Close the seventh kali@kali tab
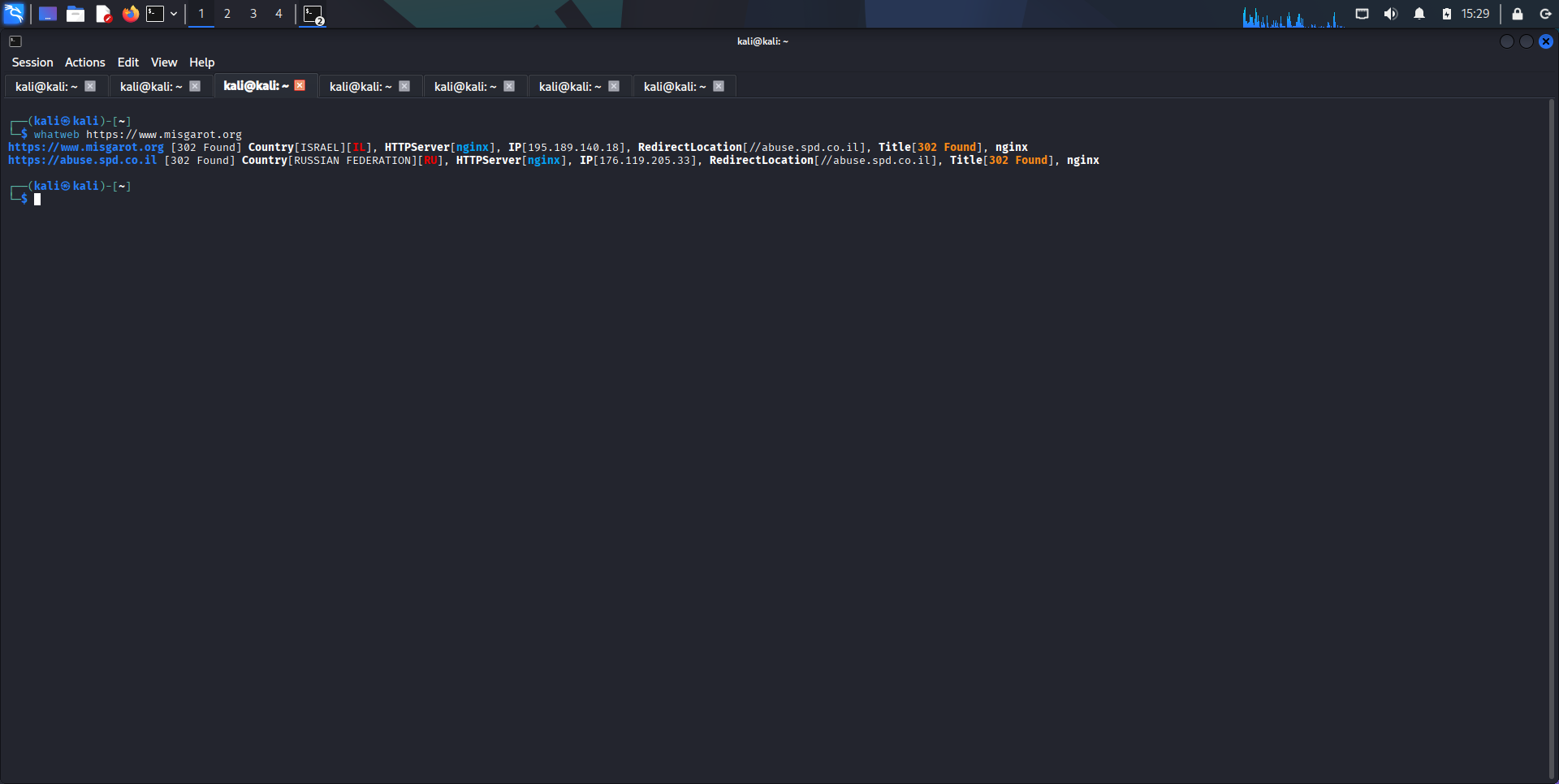The height and width of the screenshot is (784, 1559). pos(719,86)
